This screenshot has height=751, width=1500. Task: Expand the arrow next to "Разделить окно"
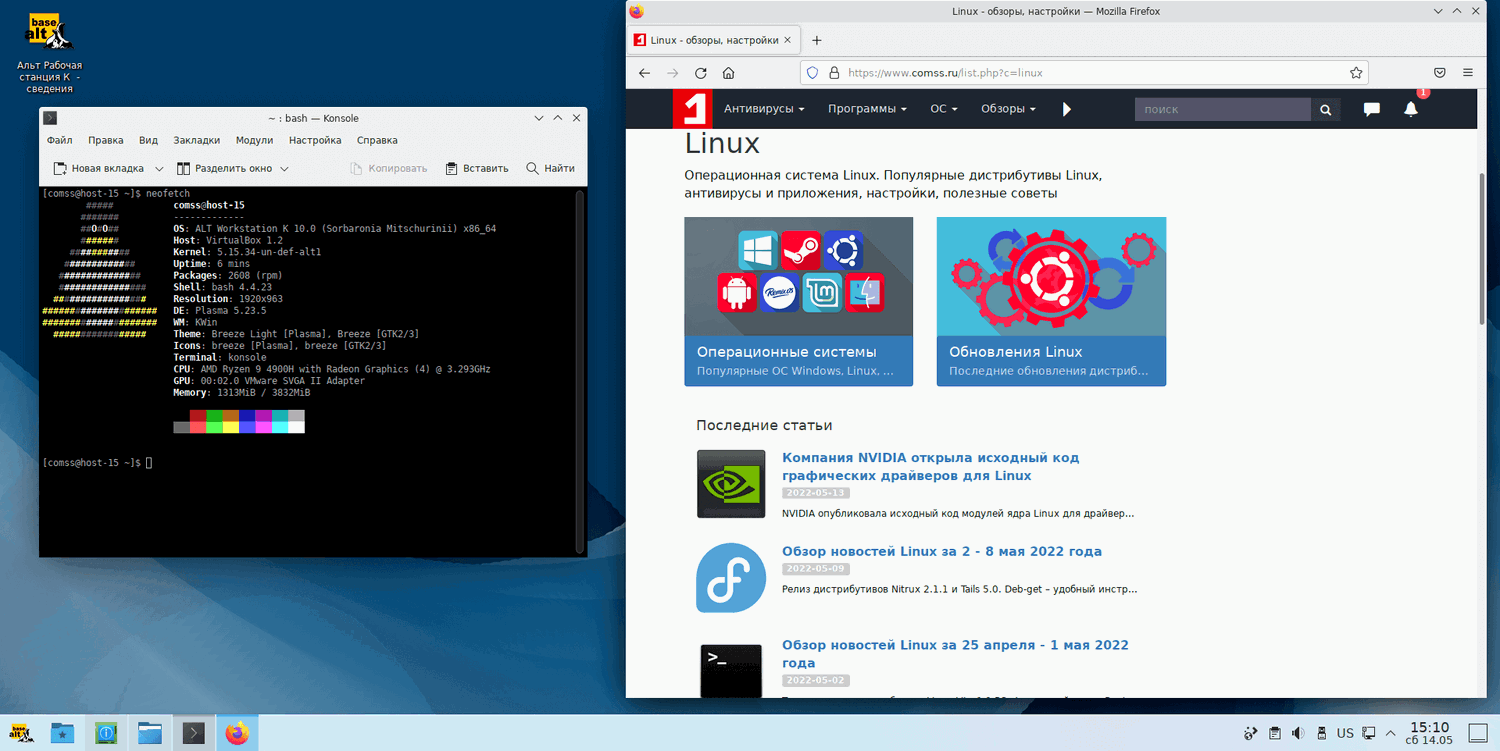pos(284,168)
